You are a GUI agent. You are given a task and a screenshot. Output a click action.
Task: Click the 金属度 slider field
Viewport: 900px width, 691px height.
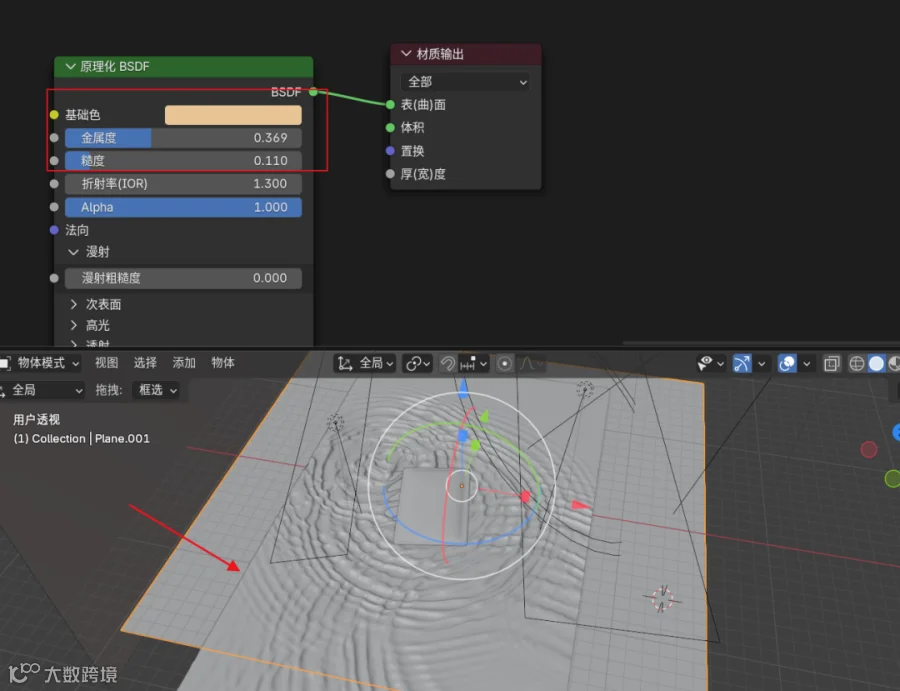click(183, 138)
